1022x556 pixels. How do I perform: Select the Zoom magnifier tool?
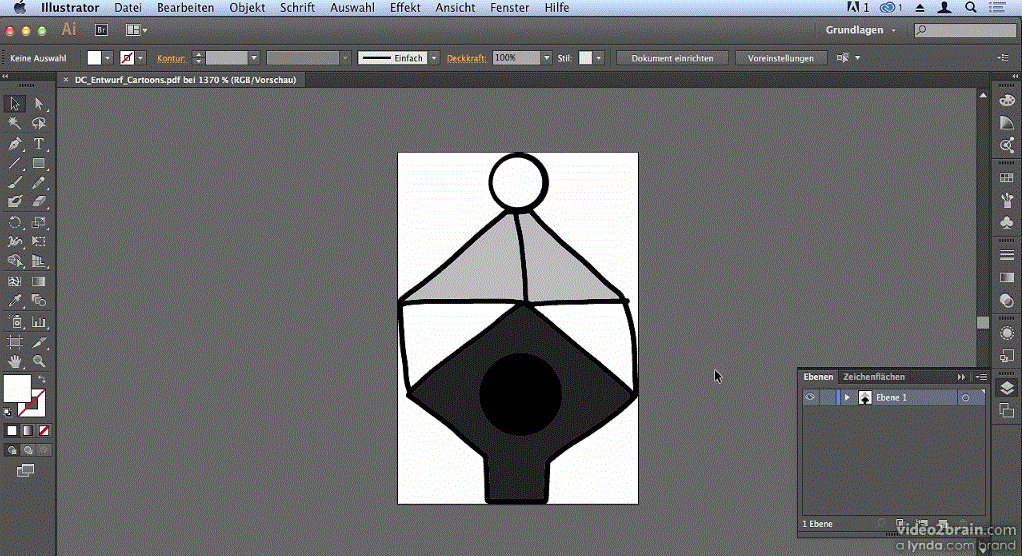point(39,361)
